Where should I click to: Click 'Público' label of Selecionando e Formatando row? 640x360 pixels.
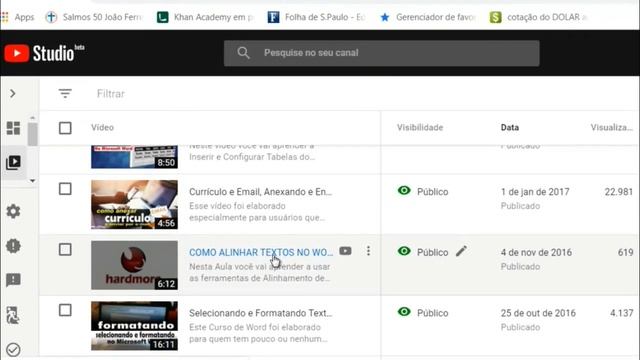click(x=433, y=313)
